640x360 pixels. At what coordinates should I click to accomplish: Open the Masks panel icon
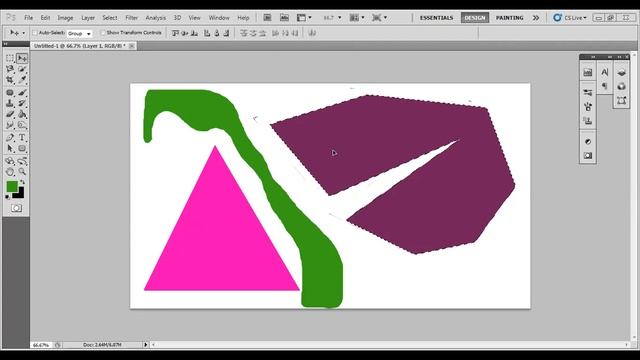point(588,156)
